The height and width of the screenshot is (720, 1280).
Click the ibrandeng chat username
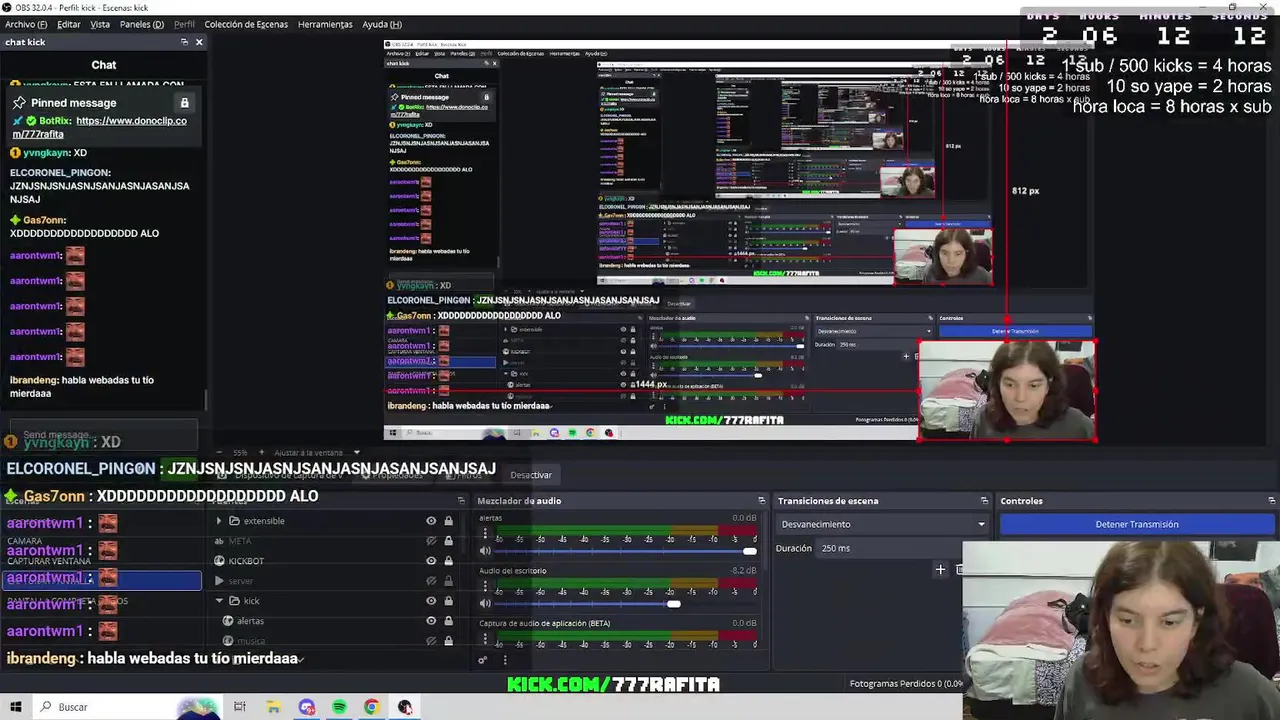click(x=34, y=380)
